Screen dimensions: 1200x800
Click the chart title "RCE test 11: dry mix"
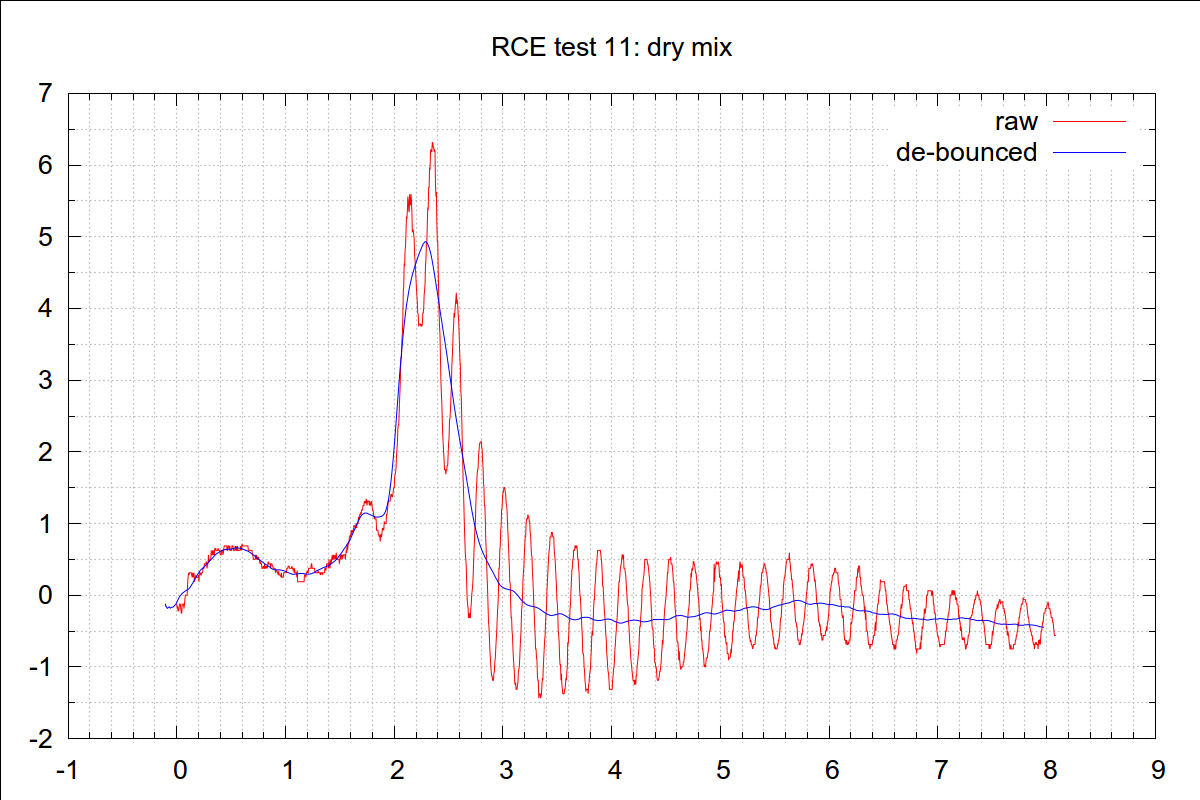click(611, 47)
